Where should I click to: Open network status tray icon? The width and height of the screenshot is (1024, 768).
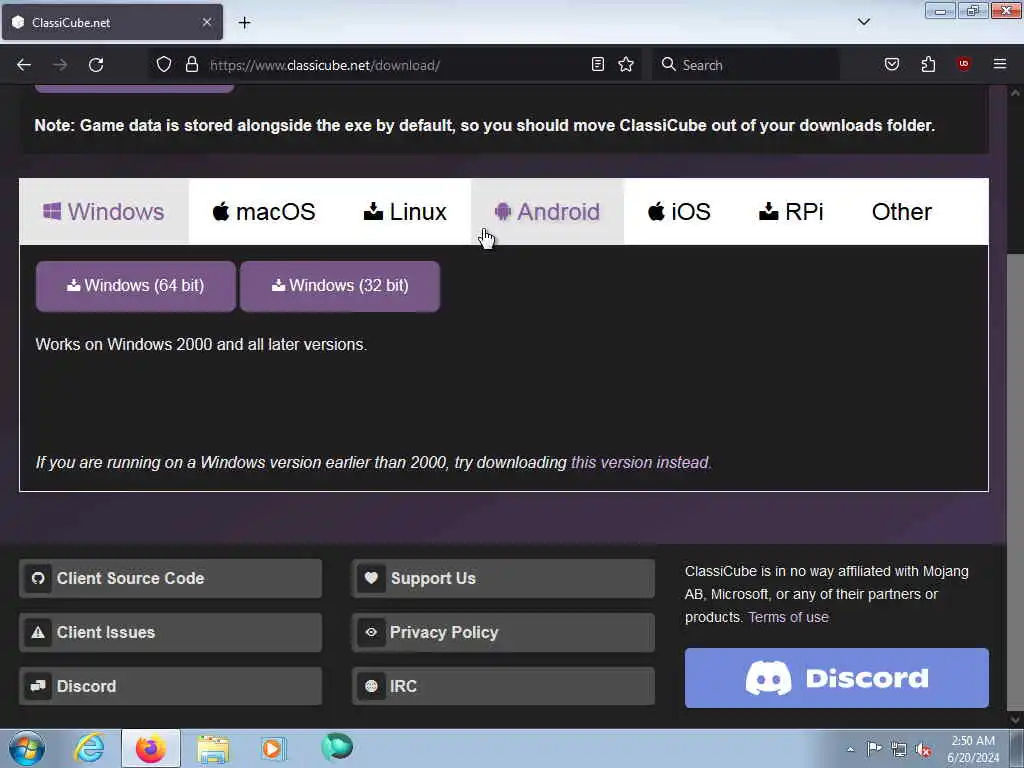(x=899, y=750)
